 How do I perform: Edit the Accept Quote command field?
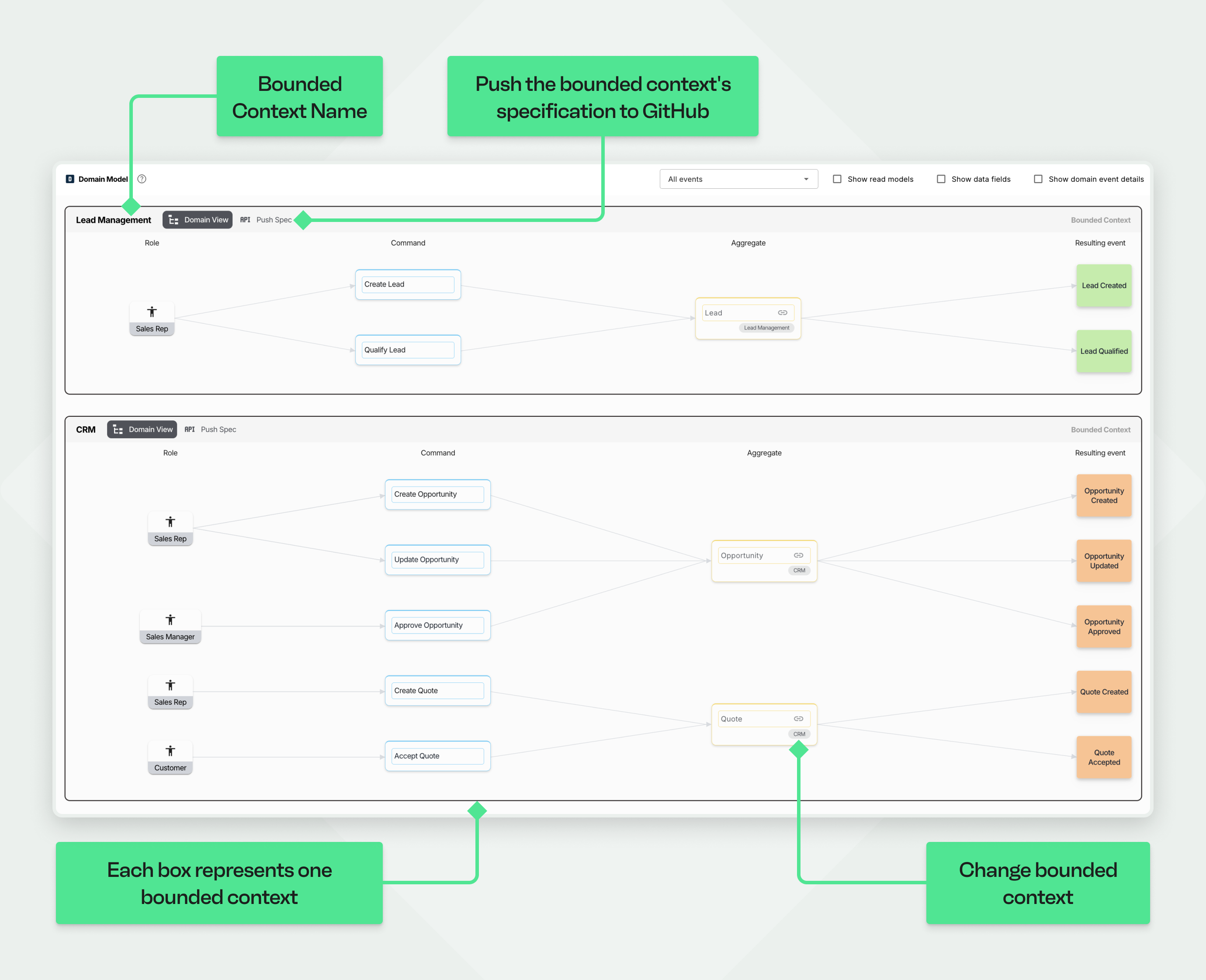tap(437, 756)
